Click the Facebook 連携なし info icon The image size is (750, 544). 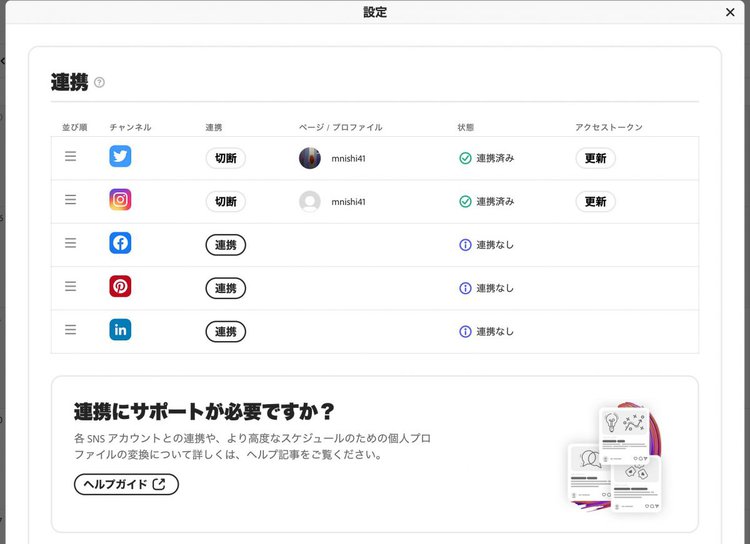[465, 245]
